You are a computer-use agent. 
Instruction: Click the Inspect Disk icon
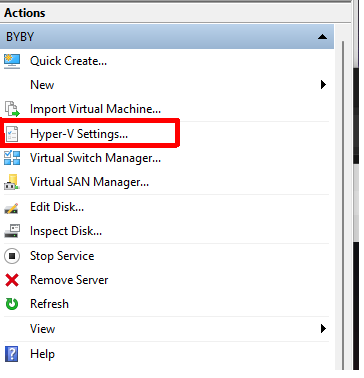click(x=12, y=231)
